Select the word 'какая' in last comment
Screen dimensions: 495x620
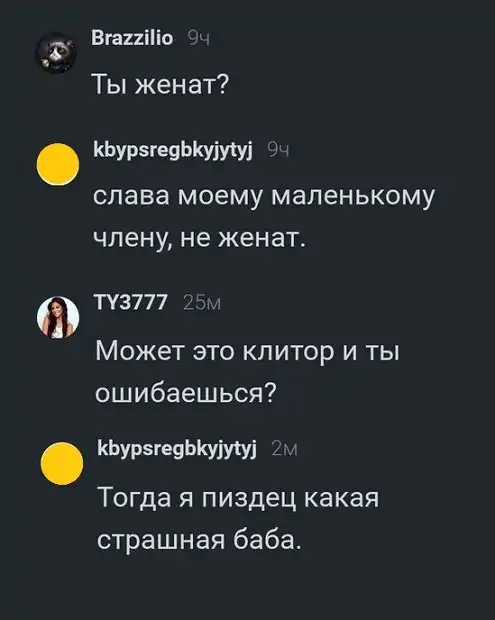tap(342, 498)
